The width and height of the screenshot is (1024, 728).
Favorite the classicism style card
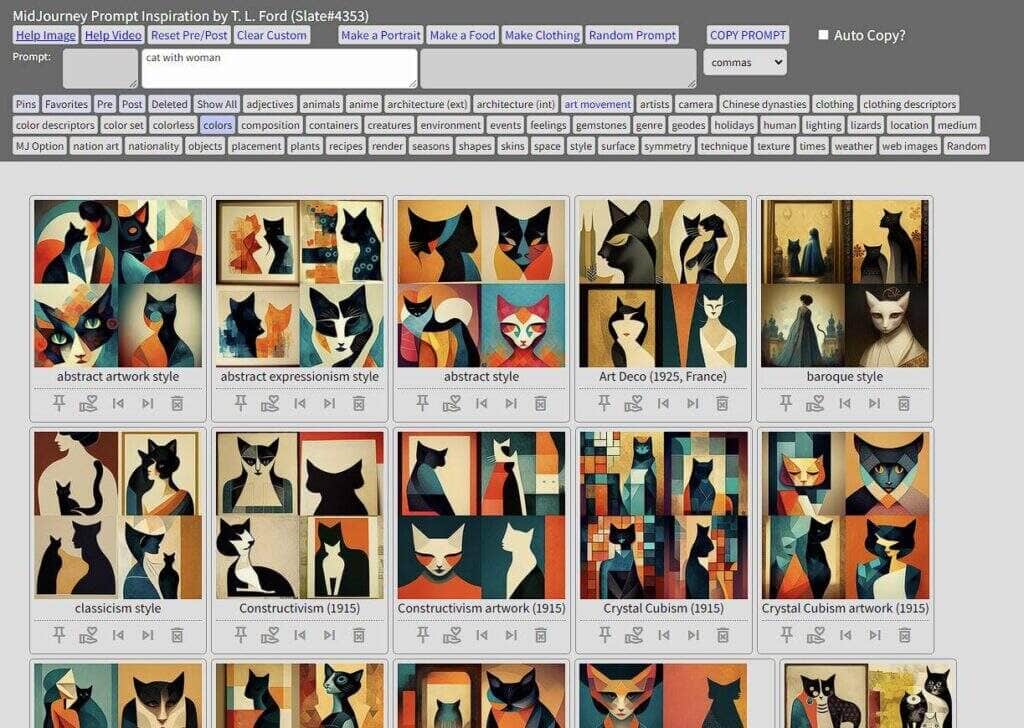click(x=88, y=635)
